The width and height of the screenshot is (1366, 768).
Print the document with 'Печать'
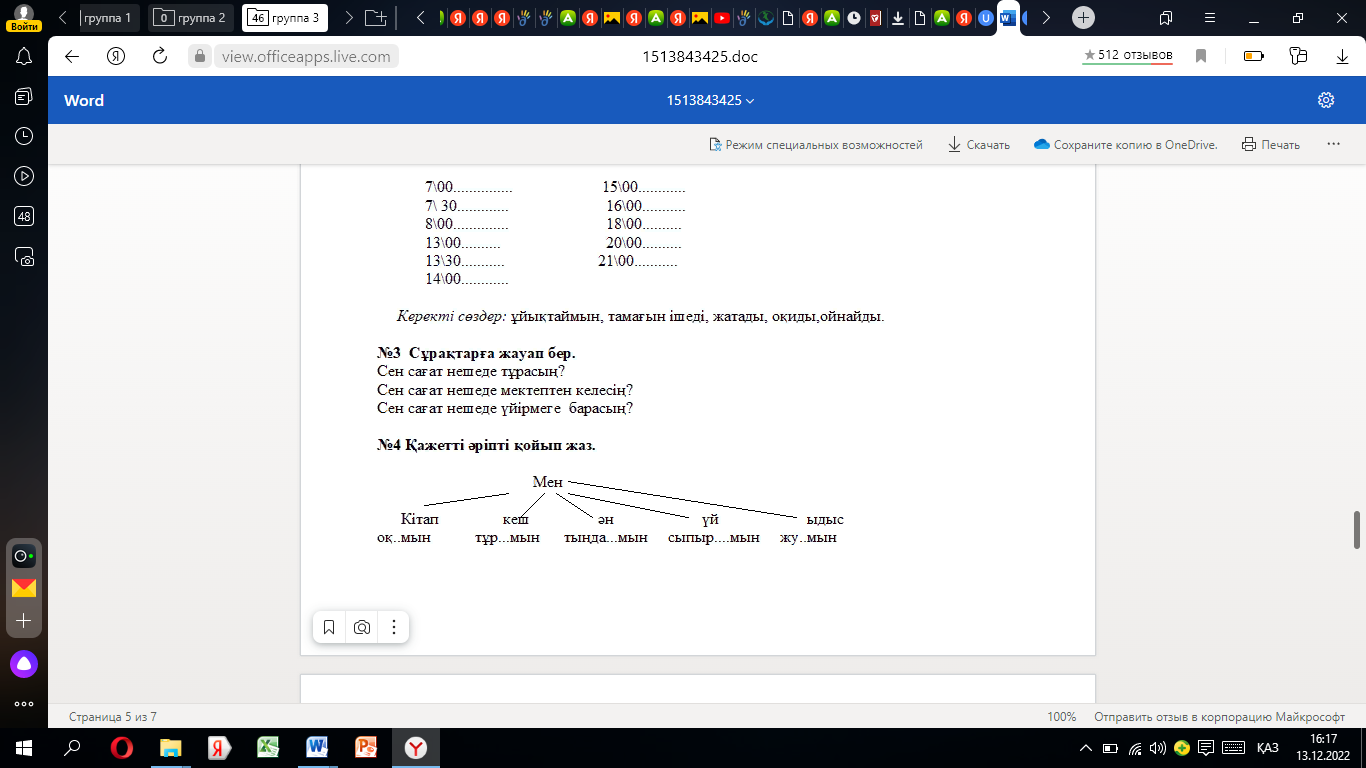click(x=1271, y=144)
